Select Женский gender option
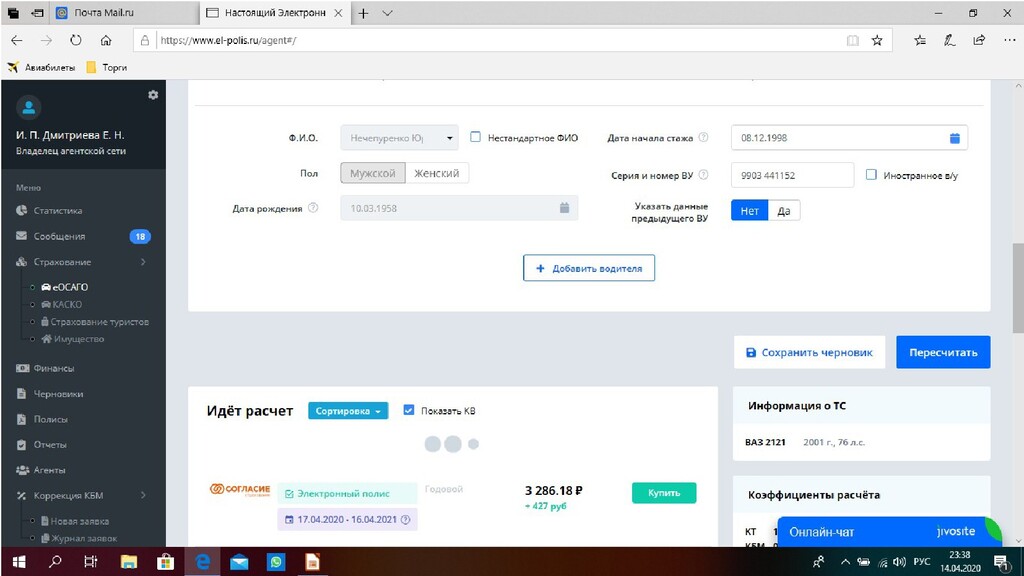The image size is (1024, 576). (x=437, y=173)
